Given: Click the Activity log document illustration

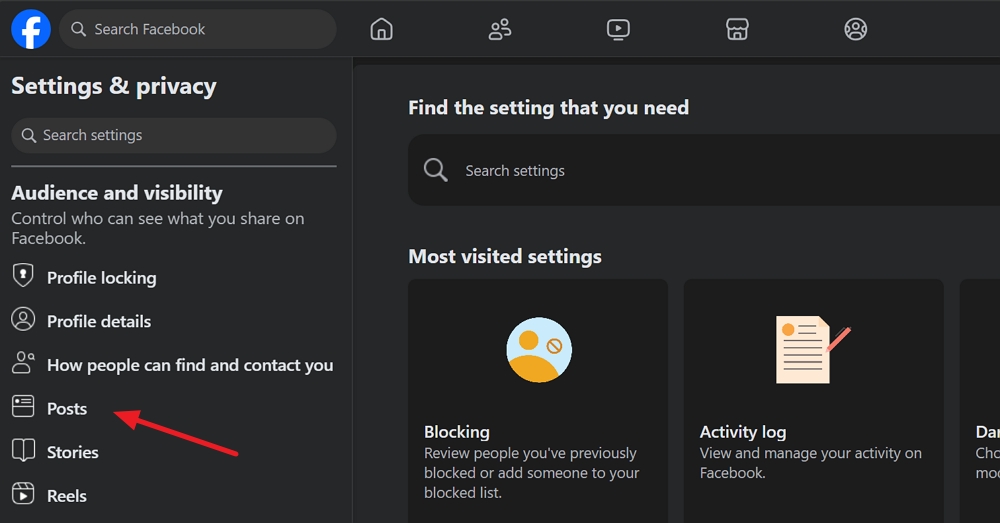Looking at the screenshot, I should tap(812, 350).
